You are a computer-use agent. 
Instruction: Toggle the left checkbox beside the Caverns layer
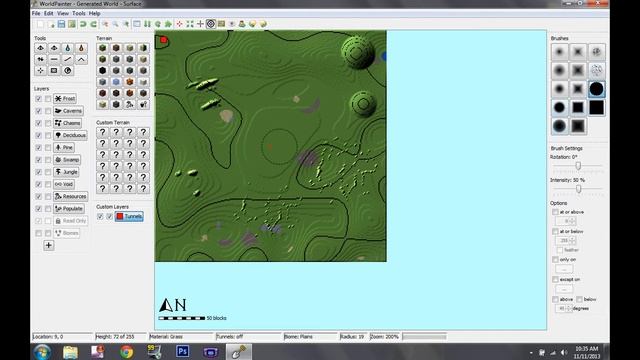(38, 111)
